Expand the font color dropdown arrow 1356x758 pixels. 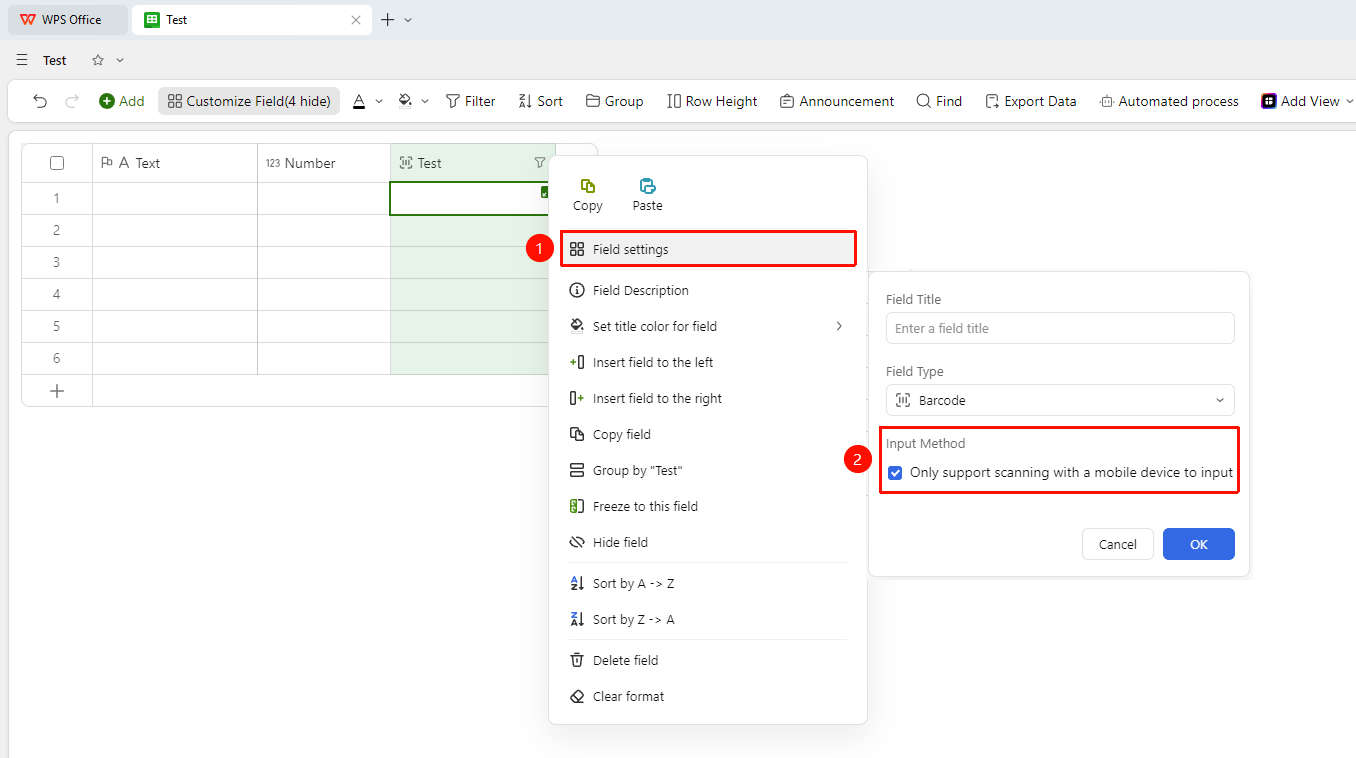(379, 101)
